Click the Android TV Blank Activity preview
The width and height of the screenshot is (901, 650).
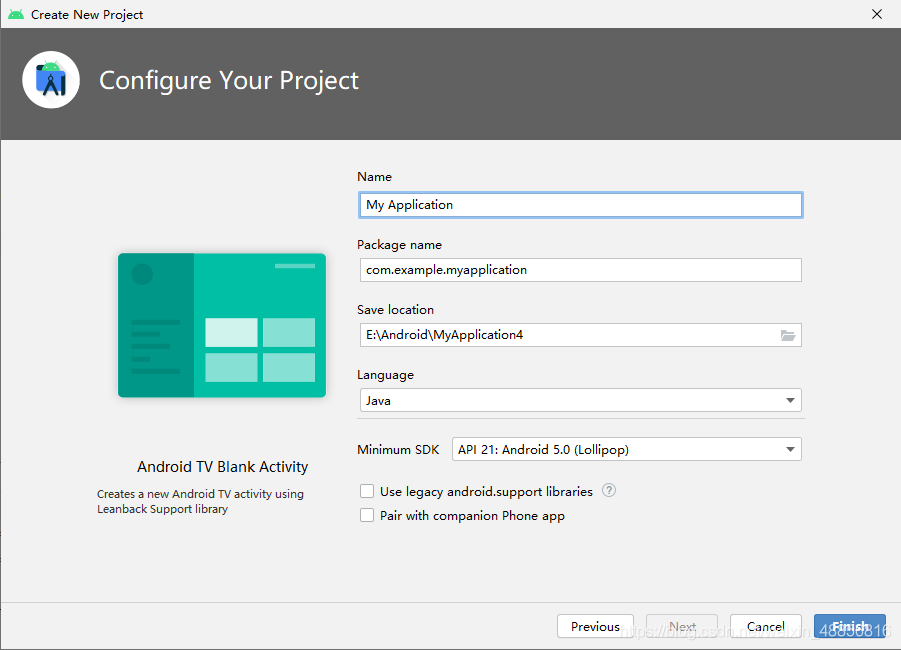pyautogui.click(x=222, y=325)
